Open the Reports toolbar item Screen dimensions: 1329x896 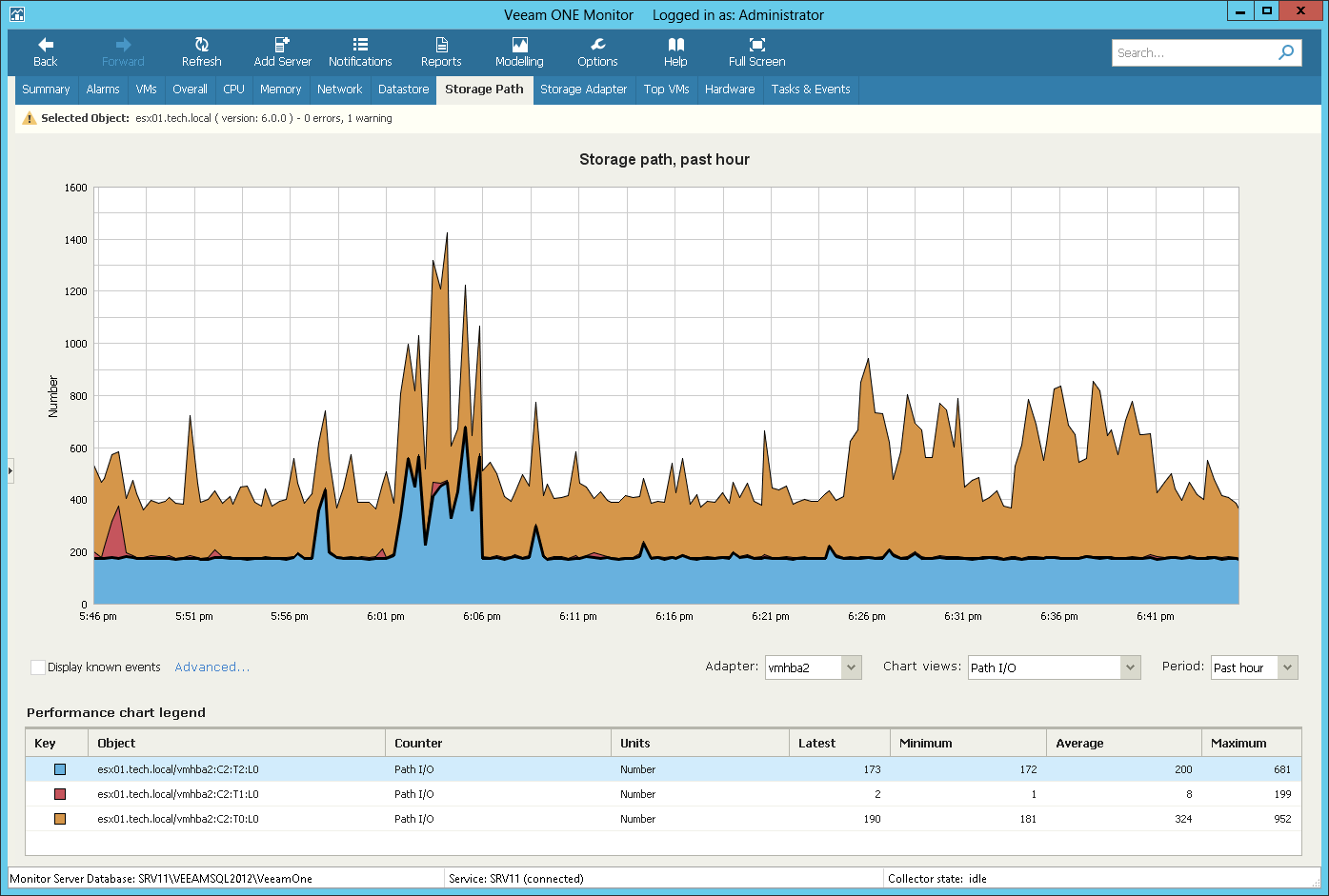(x=441, y=52)
